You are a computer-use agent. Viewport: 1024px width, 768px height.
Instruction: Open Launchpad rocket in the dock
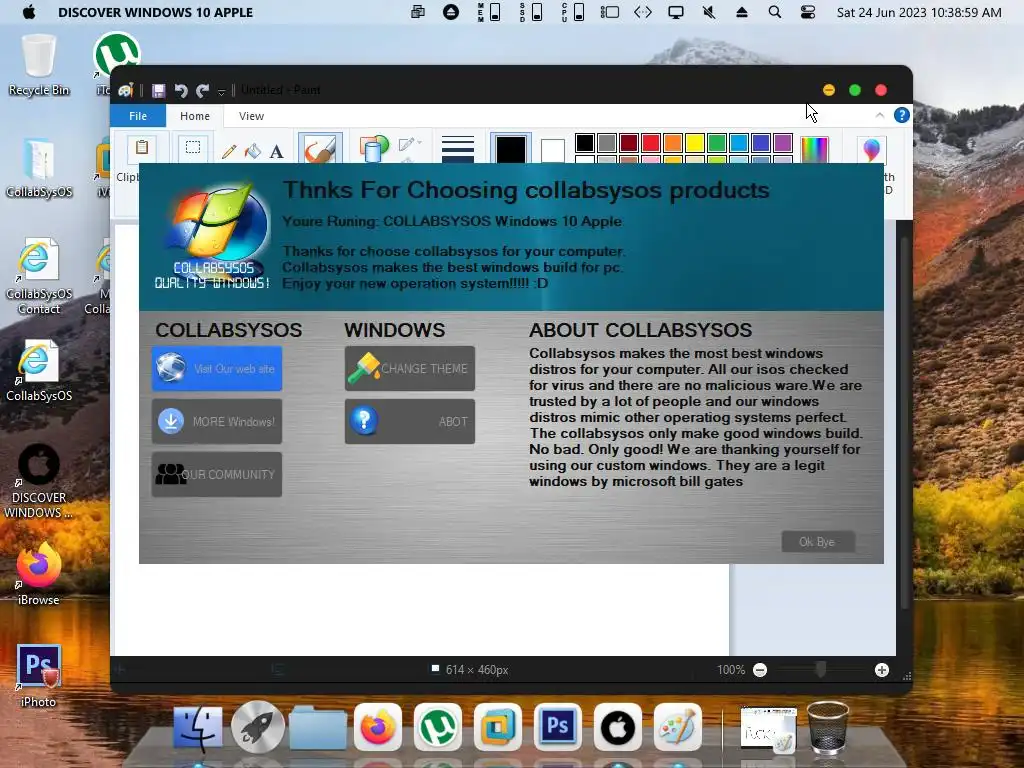(x=257, y=727)
